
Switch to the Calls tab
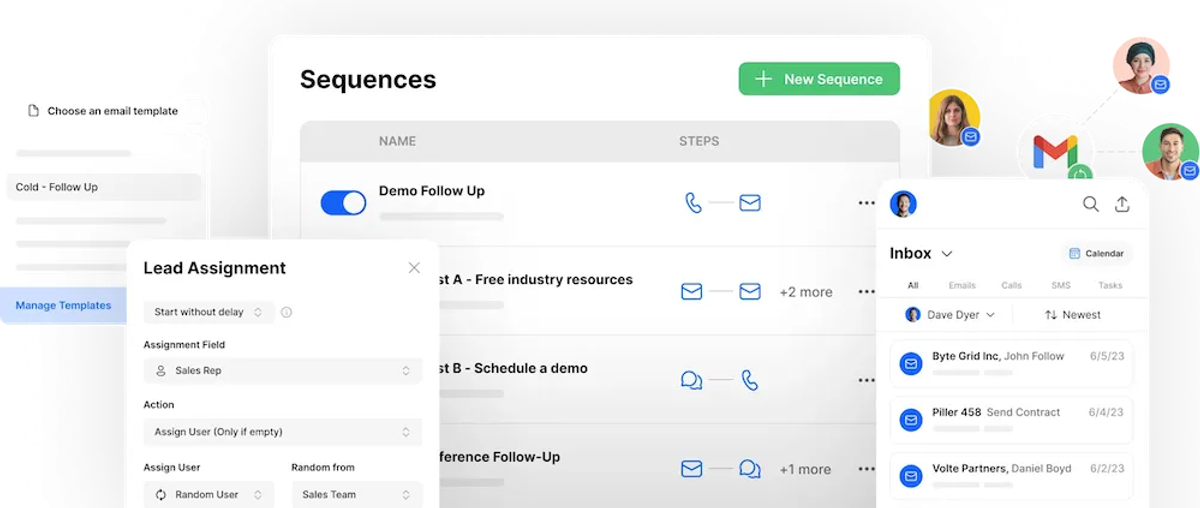coord(1012,285)
